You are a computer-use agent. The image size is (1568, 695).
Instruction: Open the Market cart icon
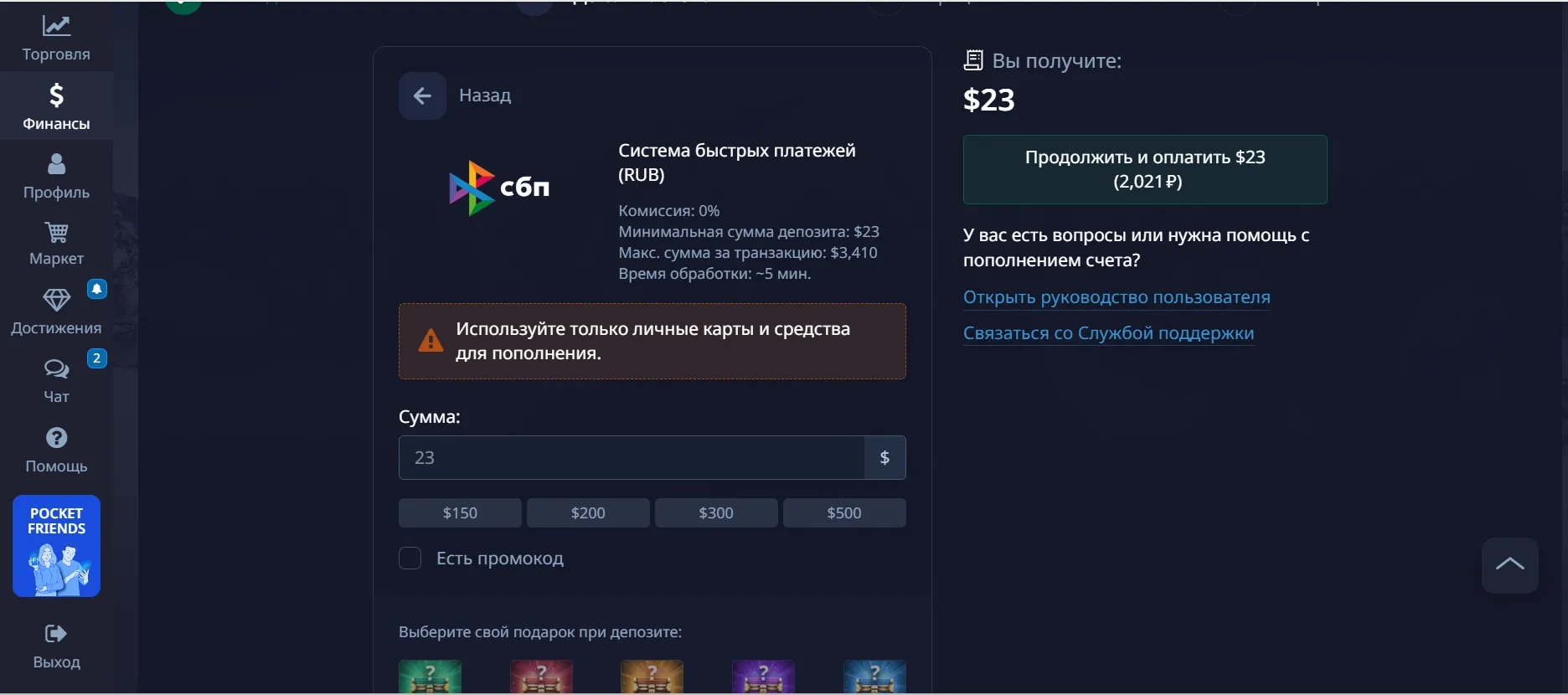[56, 232]
